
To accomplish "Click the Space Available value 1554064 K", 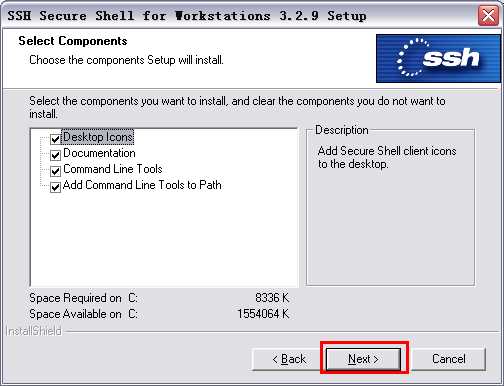I will [263, 314].
